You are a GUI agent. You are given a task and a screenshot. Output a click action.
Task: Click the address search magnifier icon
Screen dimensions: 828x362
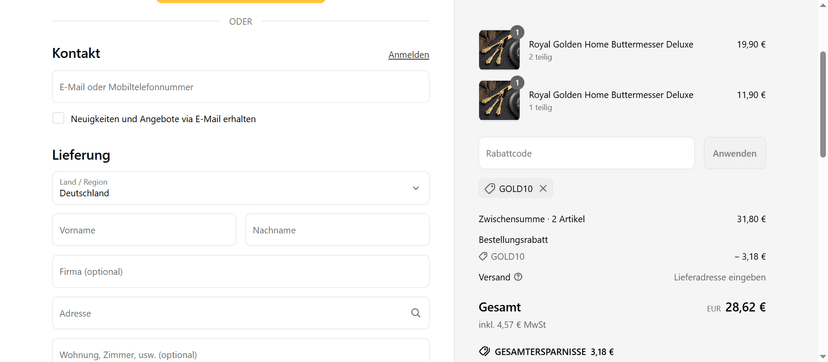[416, 313]
